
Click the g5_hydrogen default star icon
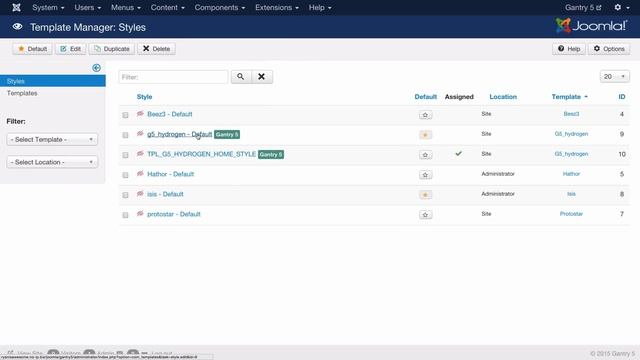[425, 135]
